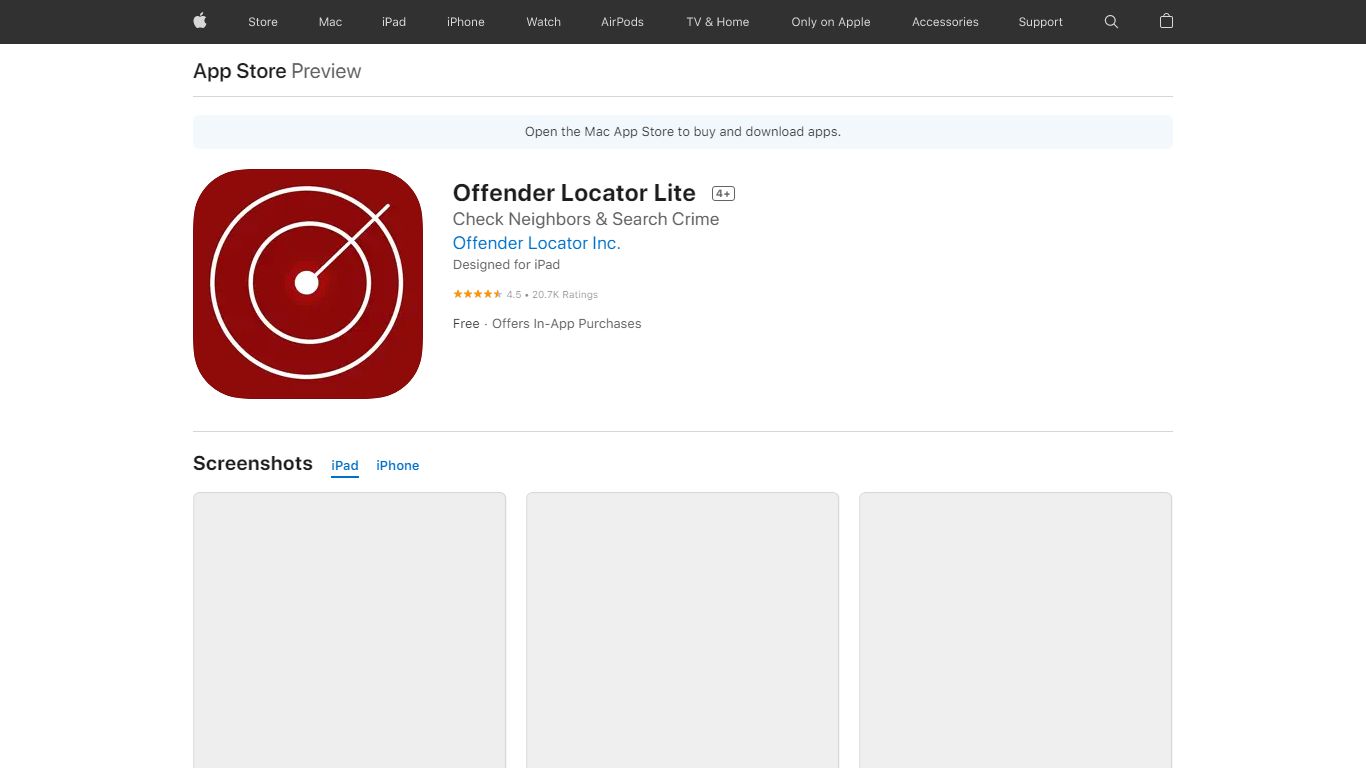Viewport: 1366px width, 768px height.
Task: Click the '4.5 • 20.7K Ratings' text
Action: click(552, 295)
